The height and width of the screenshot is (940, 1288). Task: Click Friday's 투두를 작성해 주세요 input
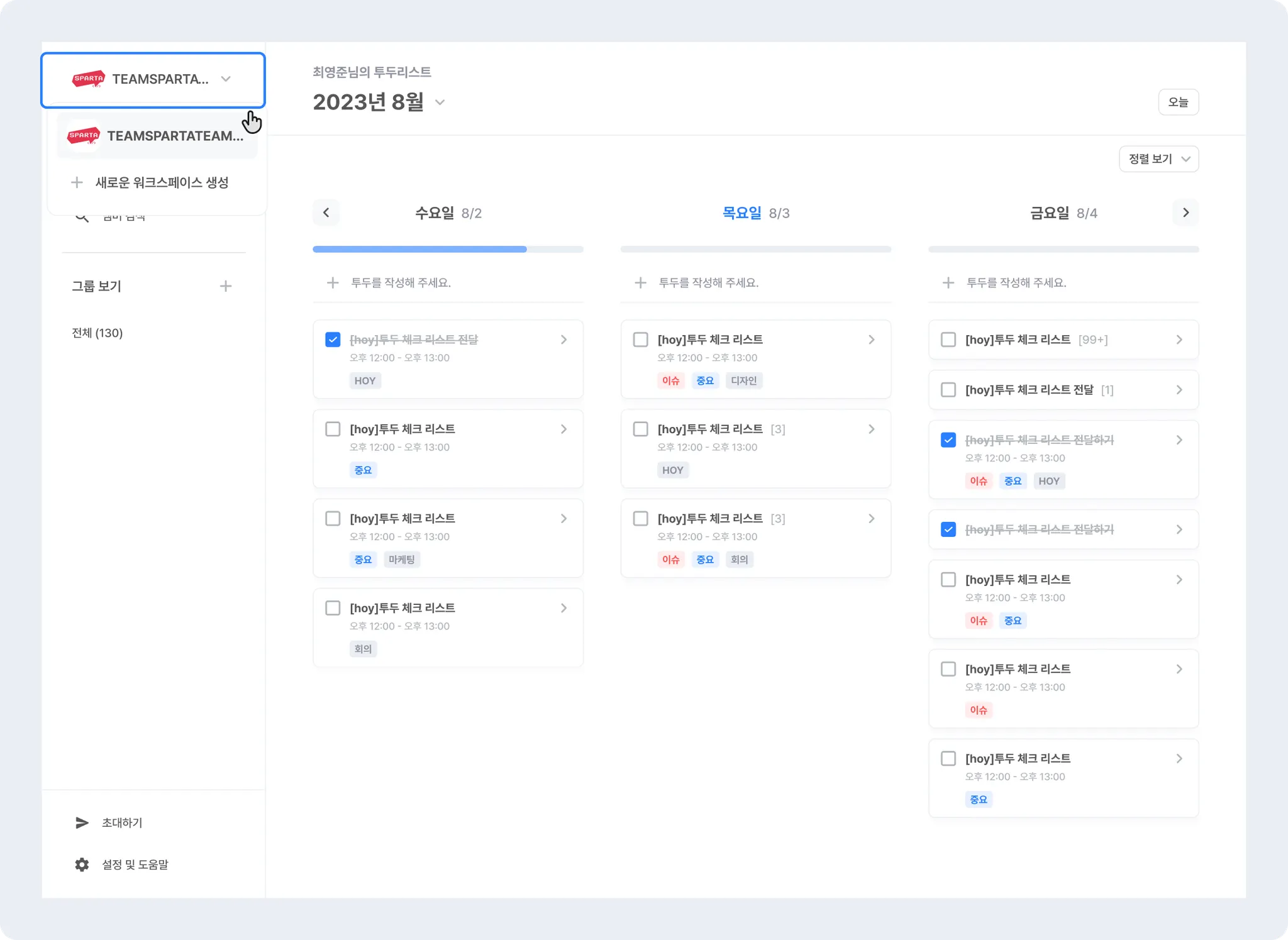click(x=1016, y=283)
